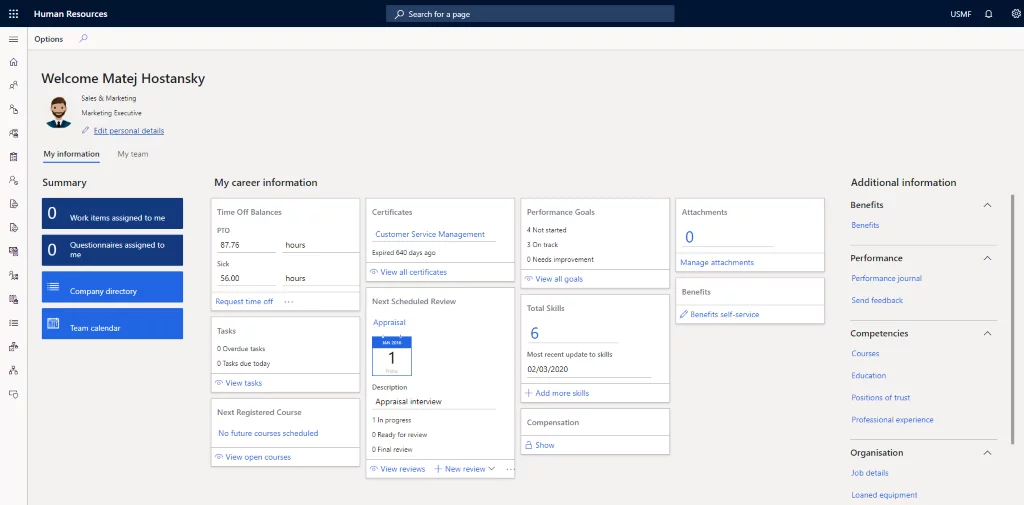The height and width of the screenshot is (505, 1024).
Task: Go to Home in the left sidebar
Action: click(13, 62)
